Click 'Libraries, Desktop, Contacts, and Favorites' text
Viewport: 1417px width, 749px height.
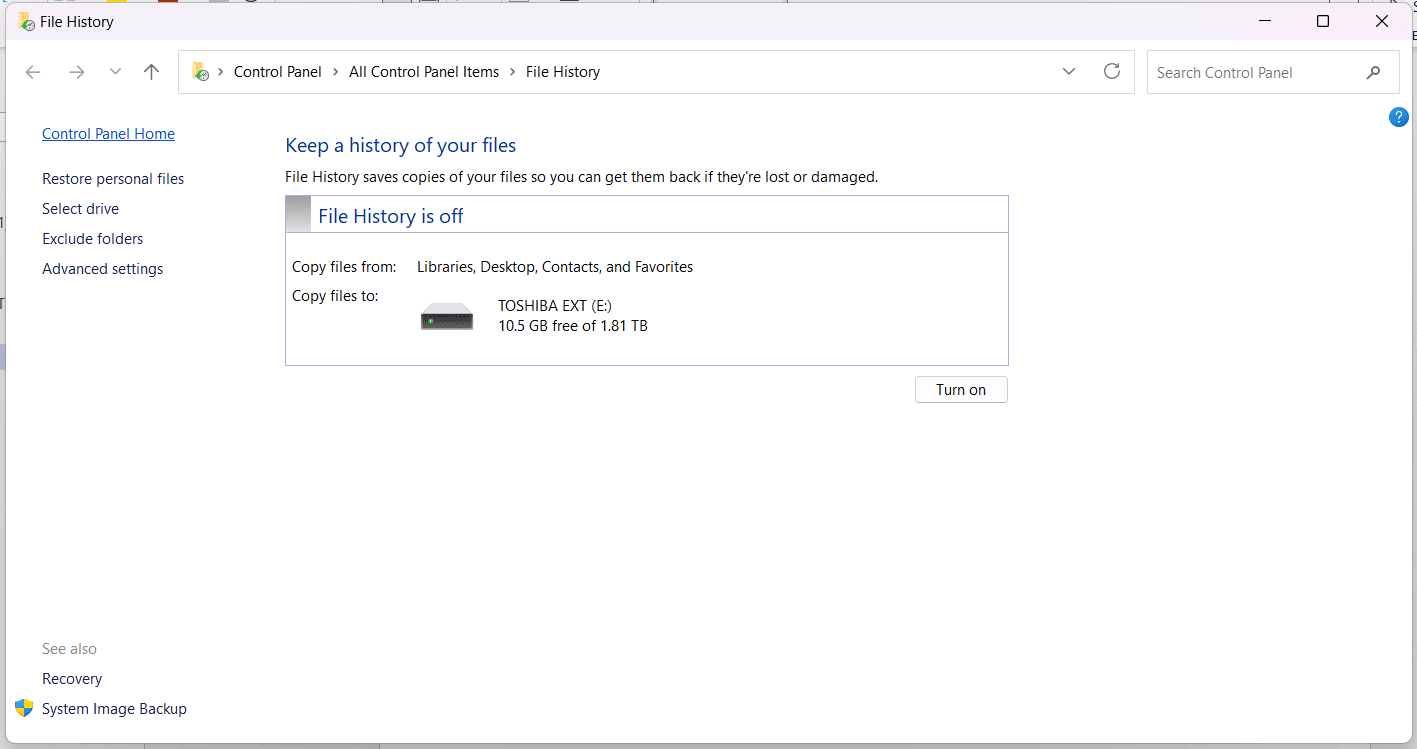tap(555, 267)
